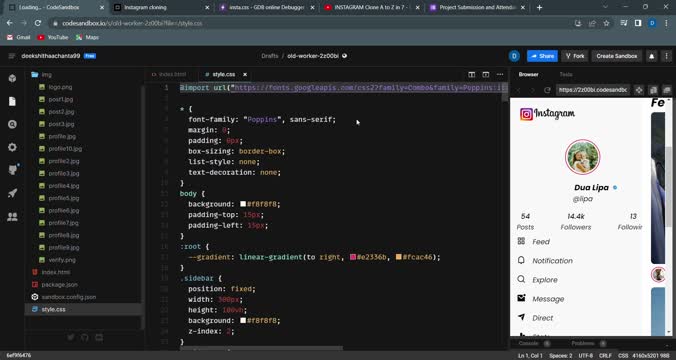This screenshot has height=360, width=676.
Task: Open the GitHub icon in activity bar
Action: click(x=13, y=170)
